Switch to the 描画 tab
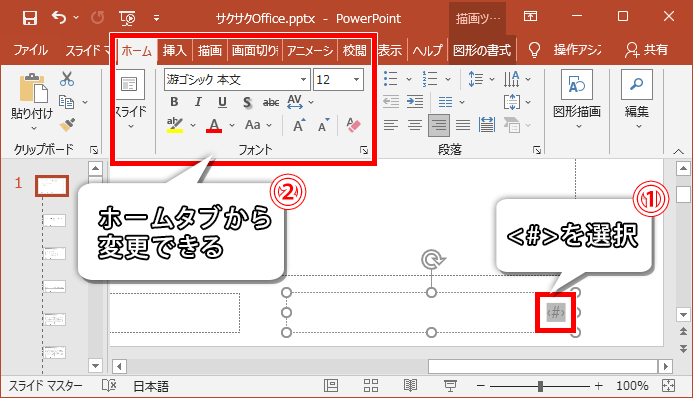Image resolution: width=693 pixels, height=398 pixels. click(209, 50)
